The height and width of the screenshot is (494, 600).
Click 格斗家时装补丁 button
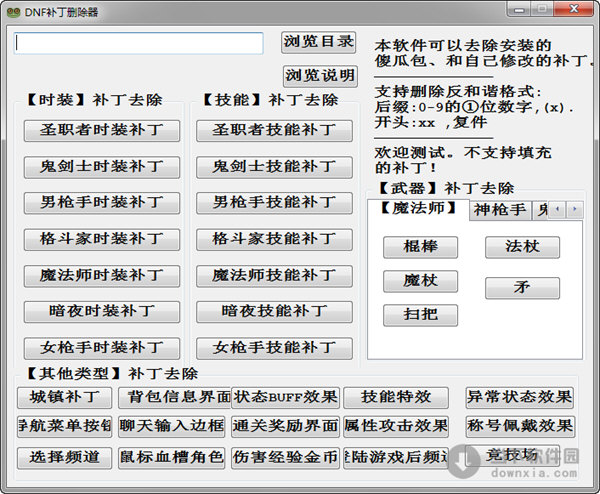click(x=102, y=240)
